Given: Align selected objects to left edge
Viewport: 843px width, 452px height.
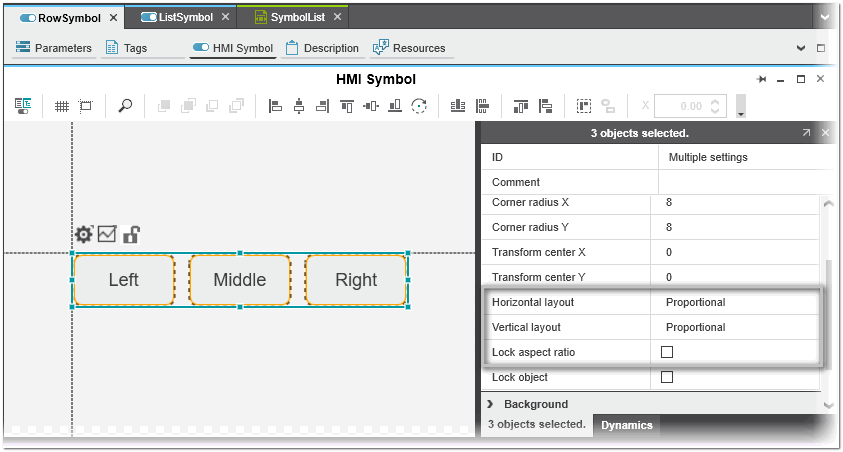Looking at the screenshot, I should 276,106.
